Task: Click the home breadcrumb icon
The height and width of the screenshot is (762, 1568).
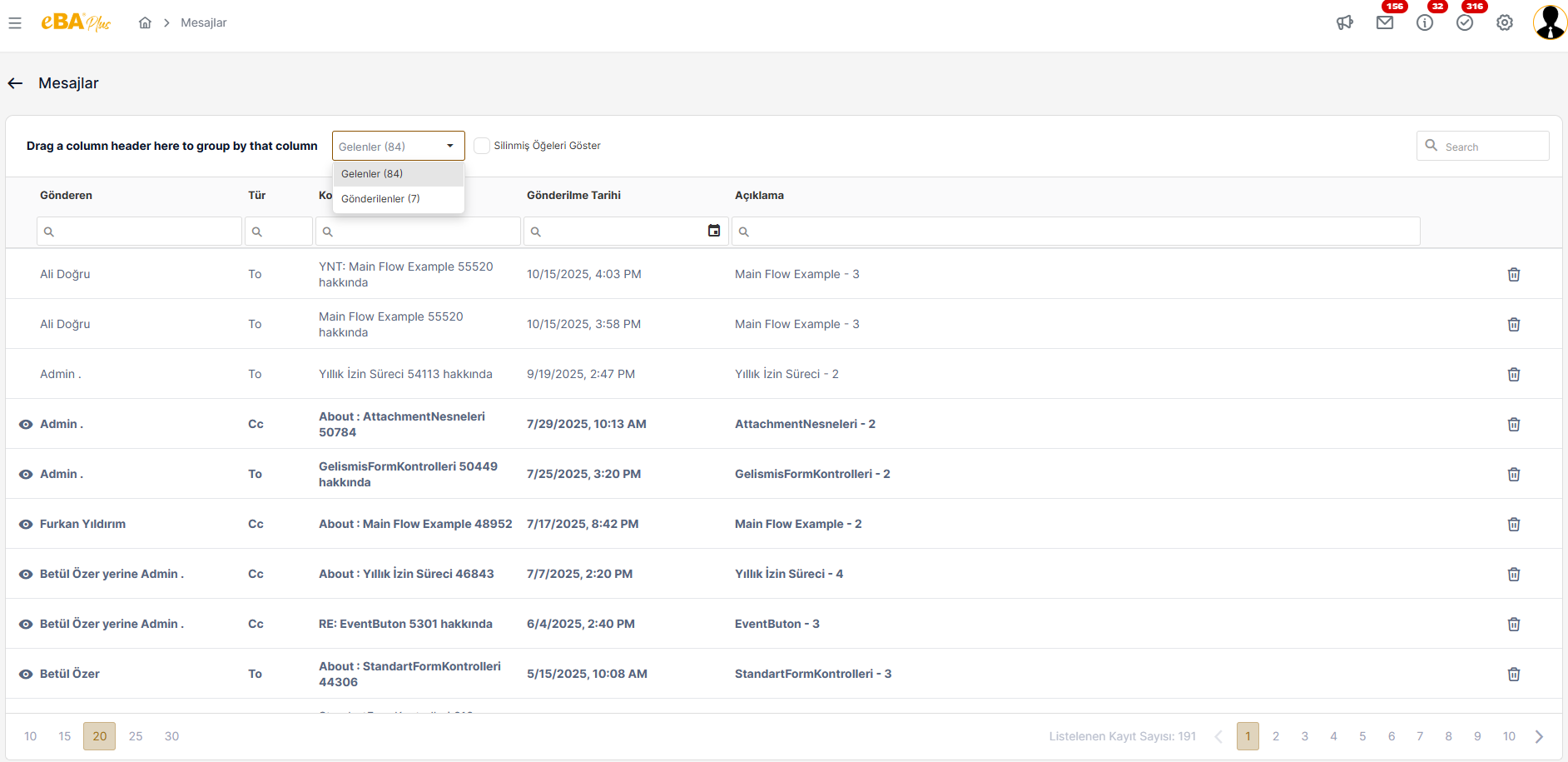Action: 145,23
